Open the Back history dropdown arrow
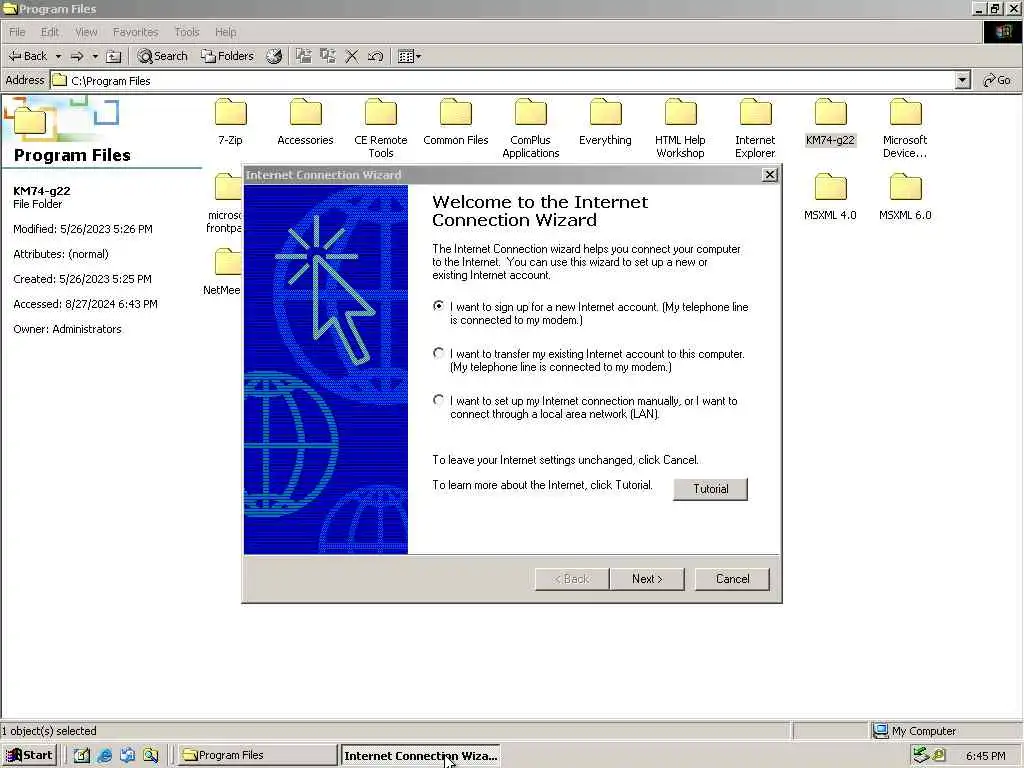This screenshot has height=768, width=1024. 57,56
